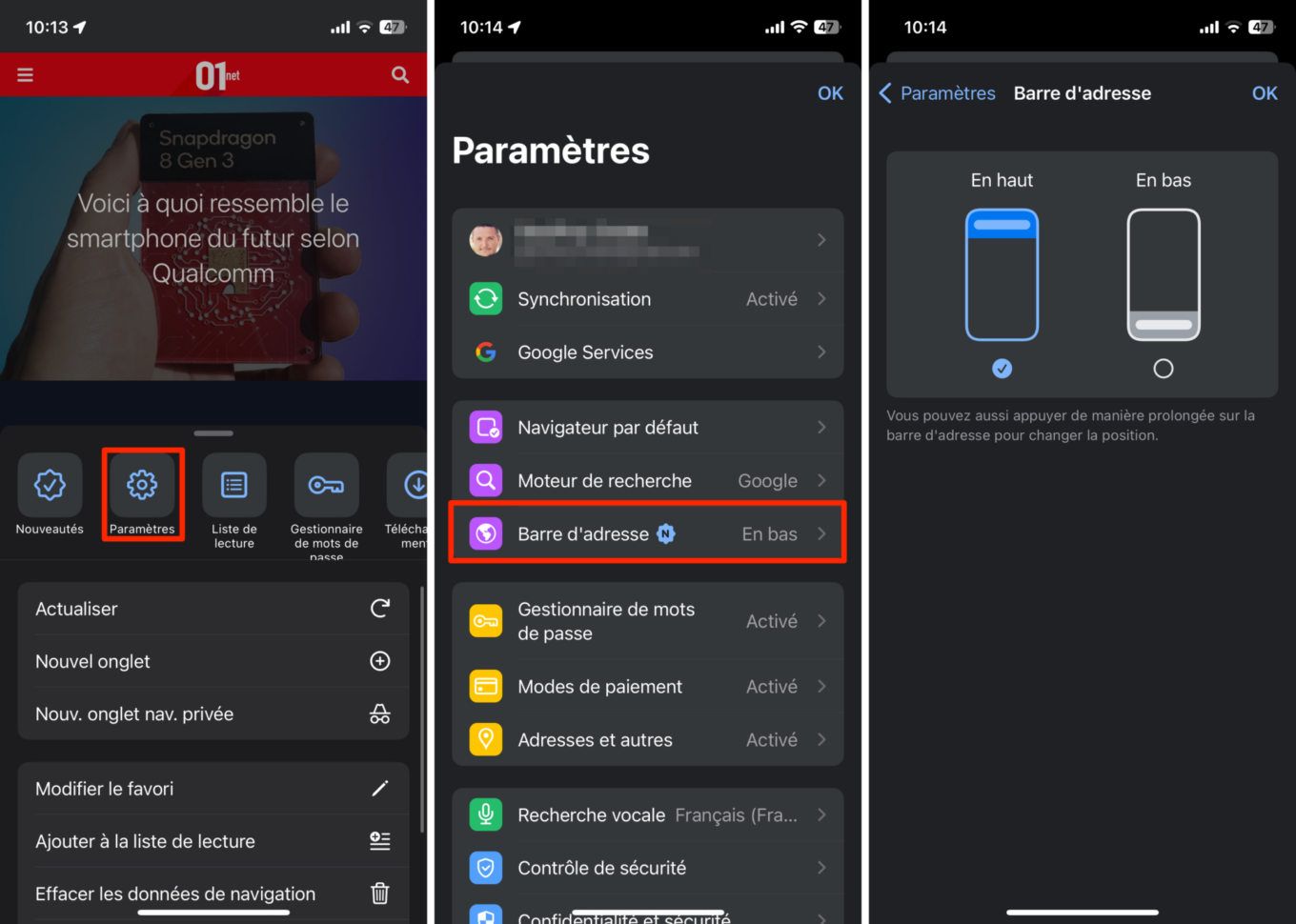Image resolution: width=1296 pixels, height=924 pixels.
Task: Tap the Adresses et autres pin icon
Action: [486, 740]
